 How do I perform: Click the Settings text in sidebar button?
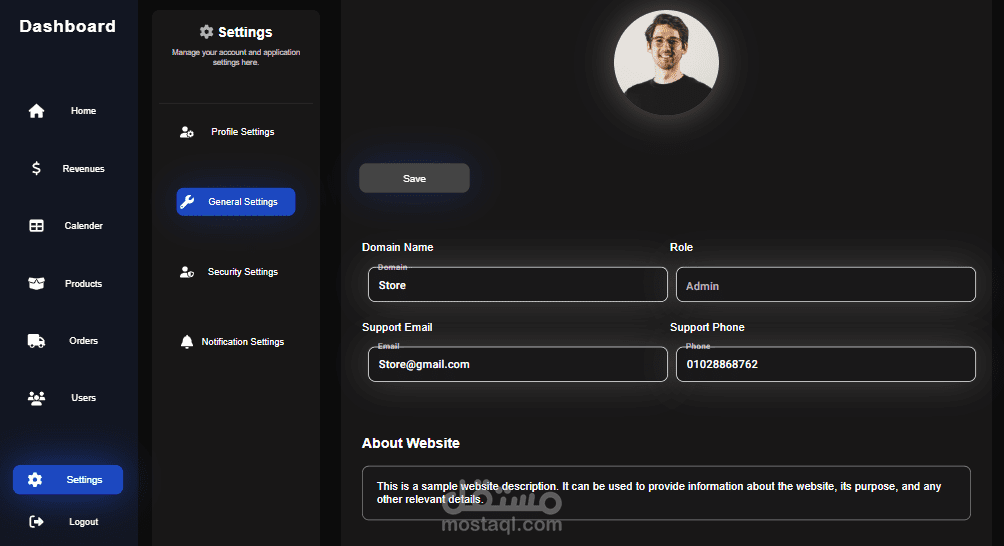pyautogui.click(x=84, y=479)
